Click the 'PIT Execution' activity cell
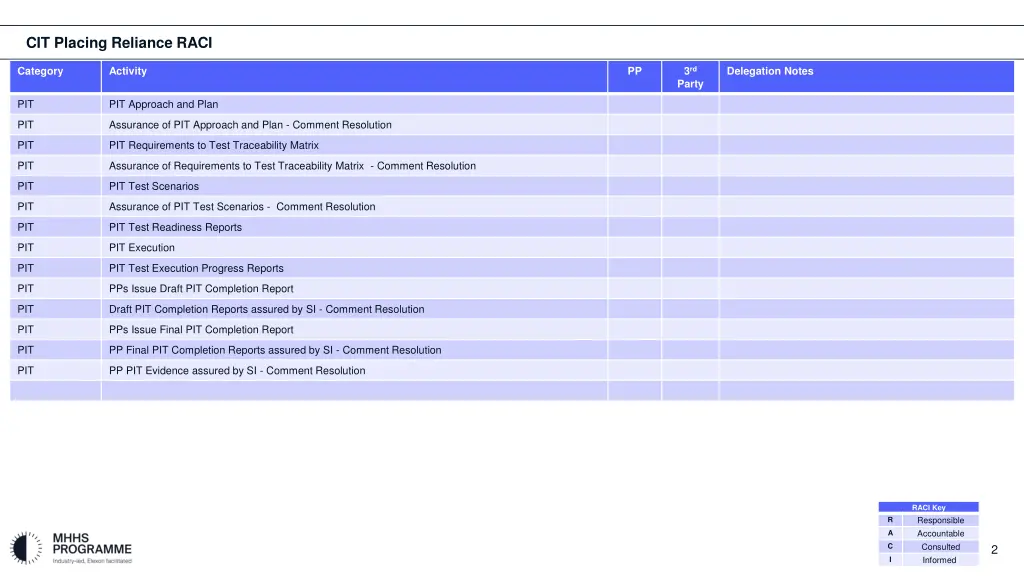 point(141,248)
